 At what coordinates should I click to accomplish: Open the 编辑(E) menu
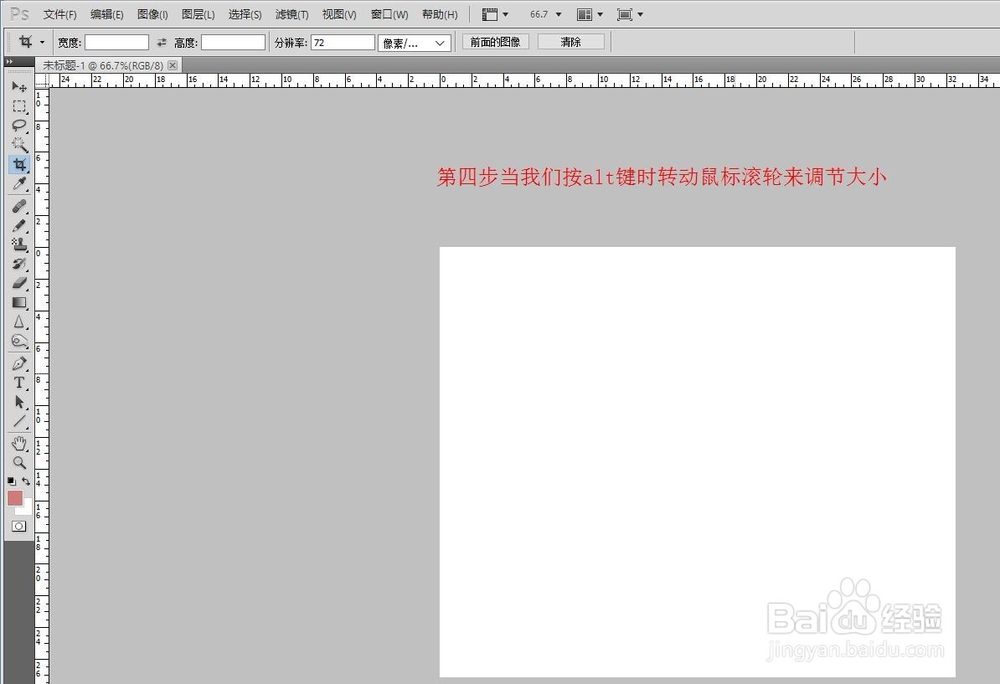(x=107, y=14)
